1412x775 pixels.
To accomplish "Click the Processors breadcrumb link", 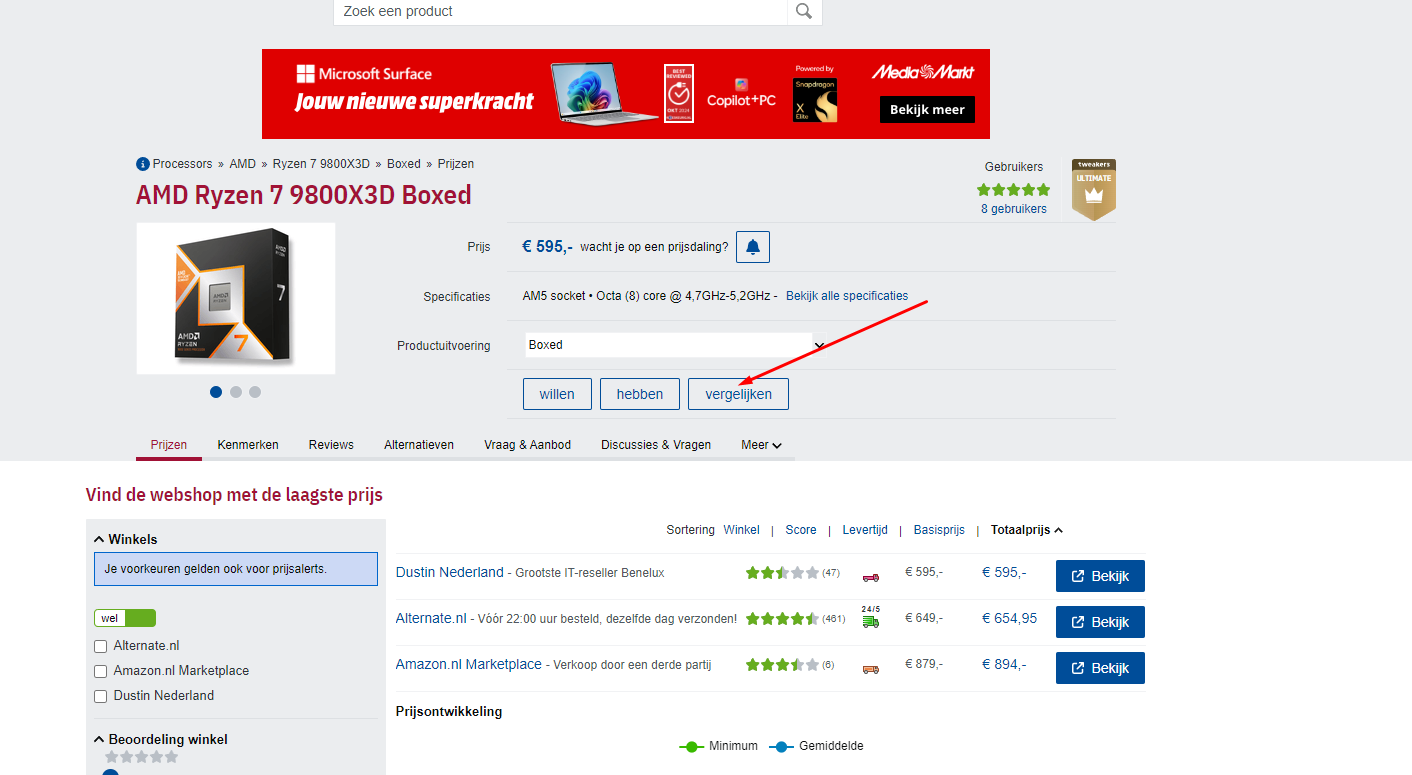I will coord(183,164).
